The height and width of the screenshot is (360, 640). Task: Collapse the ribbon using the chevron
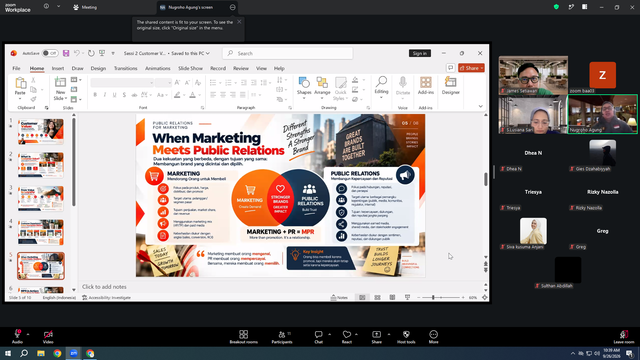(x=480, y=107)
